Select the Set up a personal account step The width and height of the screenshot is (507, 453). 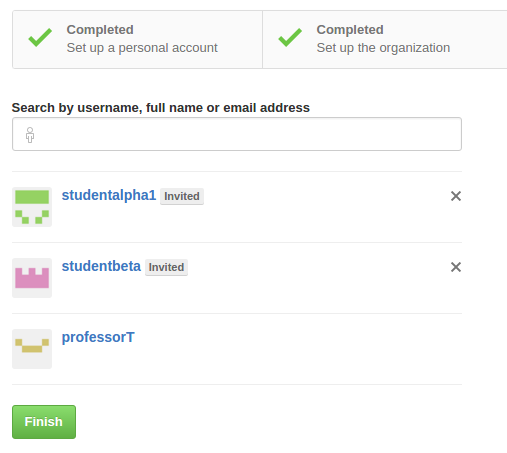click(x=137, y=40)
